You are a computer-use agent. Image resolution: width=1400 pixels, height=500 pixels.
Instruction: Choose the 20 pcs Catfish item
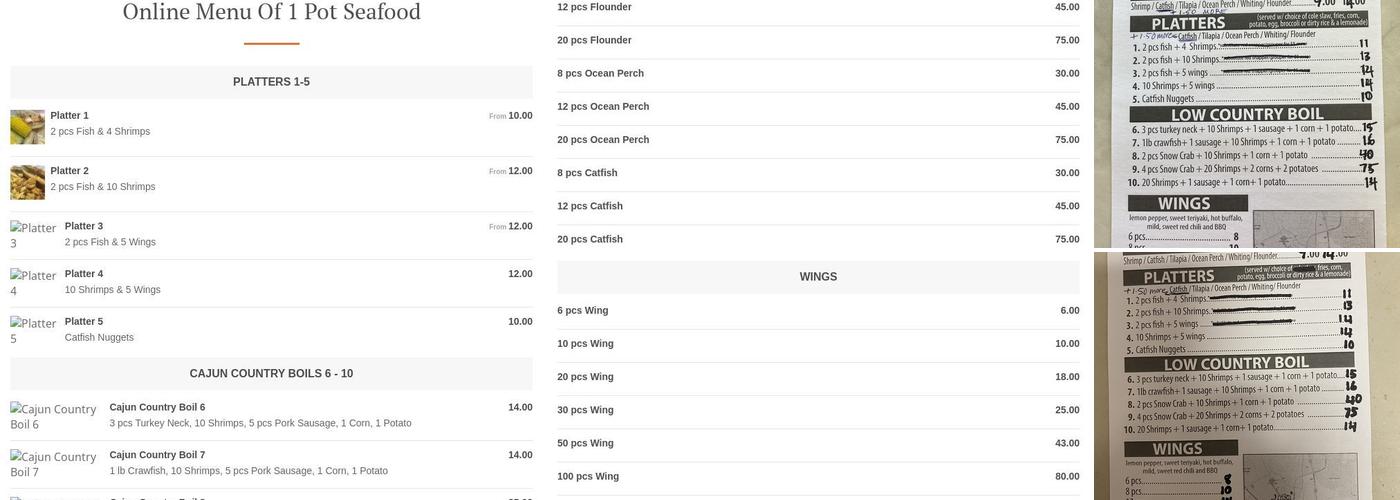click(590, 239)
